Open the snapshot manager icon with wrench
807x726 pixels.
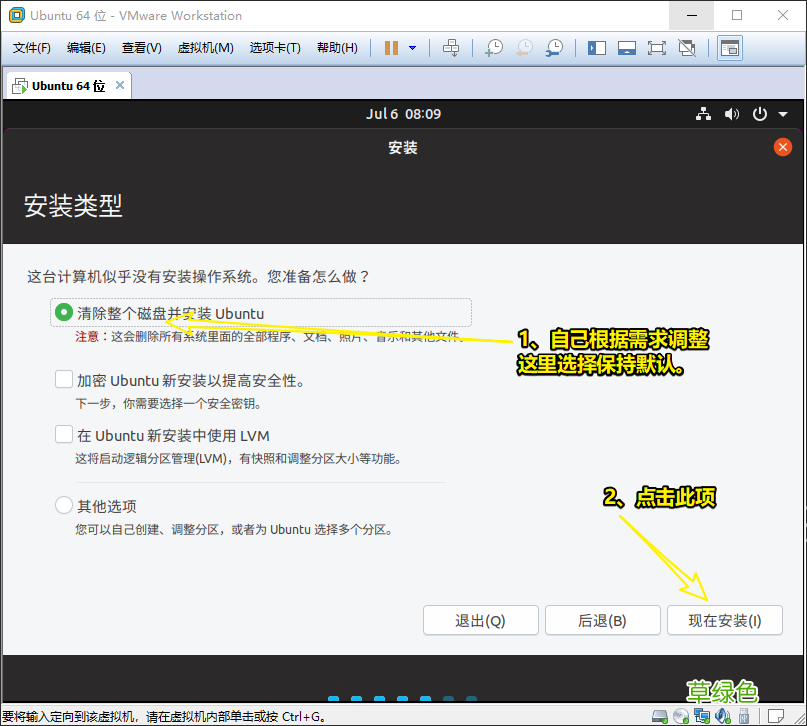tap(554, 48)
